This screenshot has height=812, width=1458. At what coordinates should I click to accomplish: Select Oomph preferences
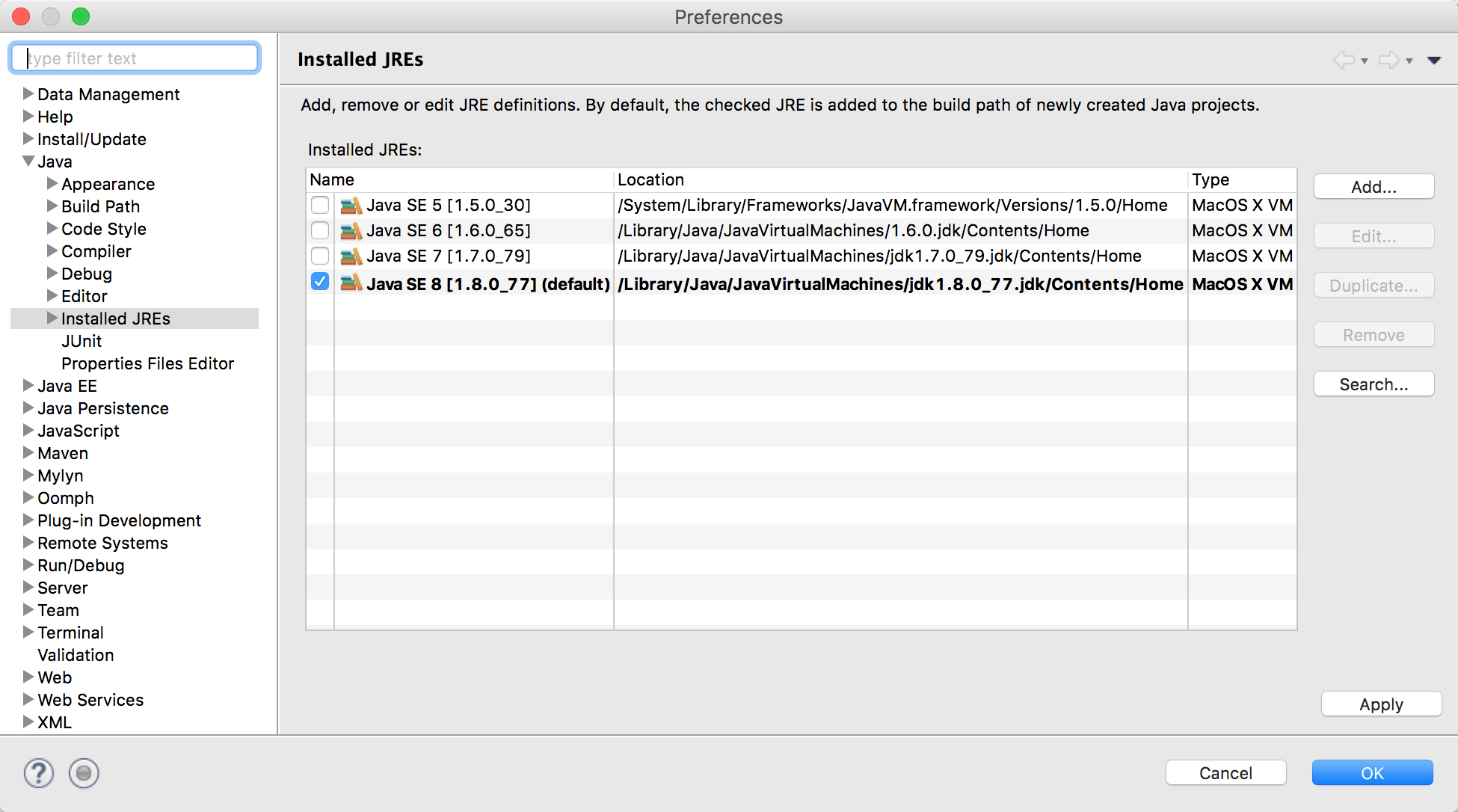click(x=66, y=498)
